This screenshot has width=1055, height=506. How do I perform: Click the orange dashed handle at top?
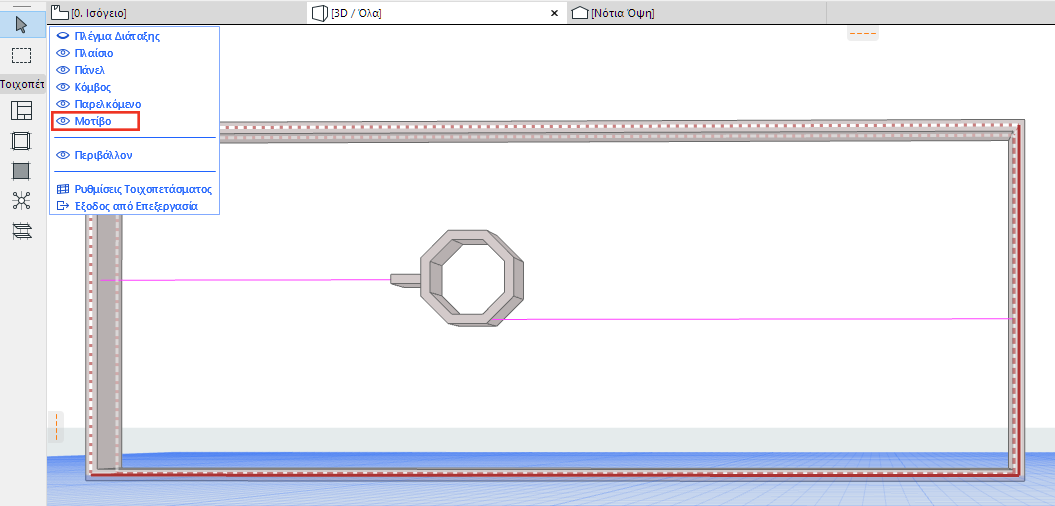[863, 33]
